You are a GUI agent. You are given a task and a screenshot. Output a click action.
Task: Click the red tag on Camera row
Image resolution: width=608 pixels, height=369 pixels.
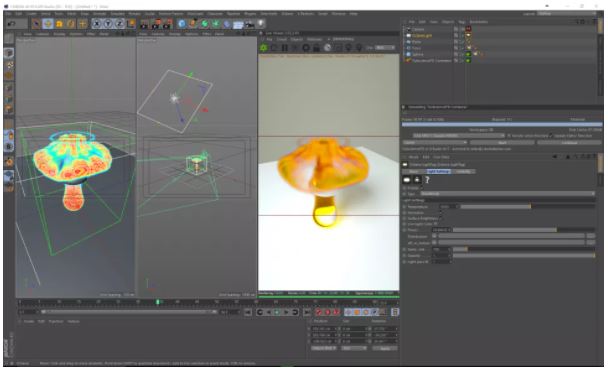click(468, 29)
